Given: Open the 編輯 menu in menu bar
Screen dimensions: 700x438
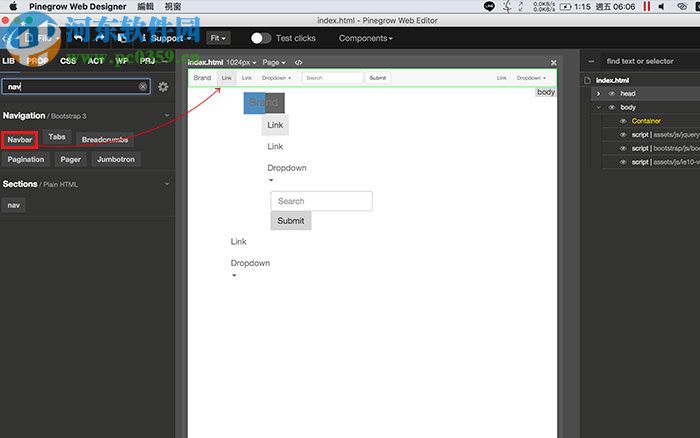Looking at the screenshot, I should click(145, 6).
